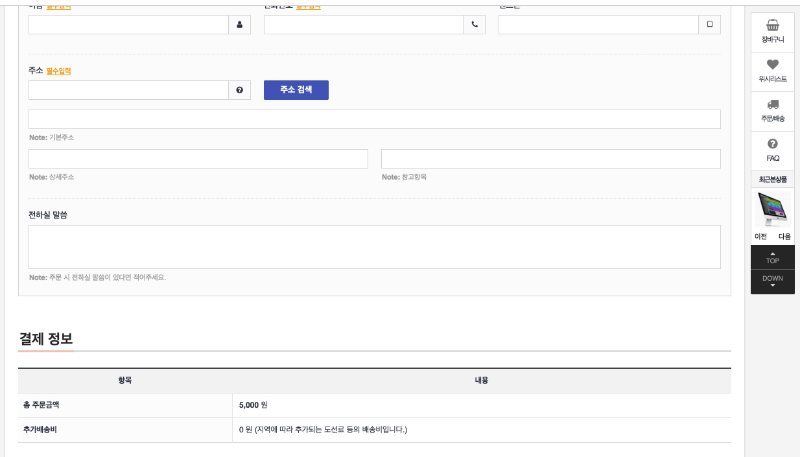Viewport: 800px width, 457px height.
Task: Click the mobile icon beside third field
Action: tap(710, 24)
